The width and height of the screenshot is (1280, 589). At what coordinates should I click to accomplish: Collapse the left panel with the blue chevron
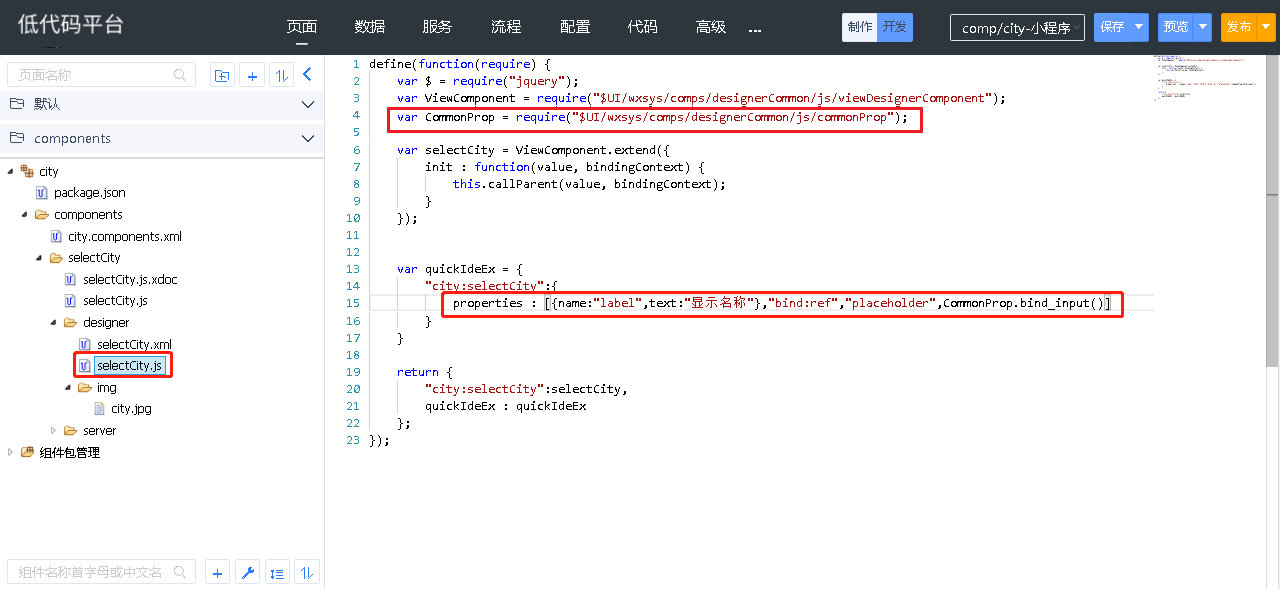(x=308, y=74)
